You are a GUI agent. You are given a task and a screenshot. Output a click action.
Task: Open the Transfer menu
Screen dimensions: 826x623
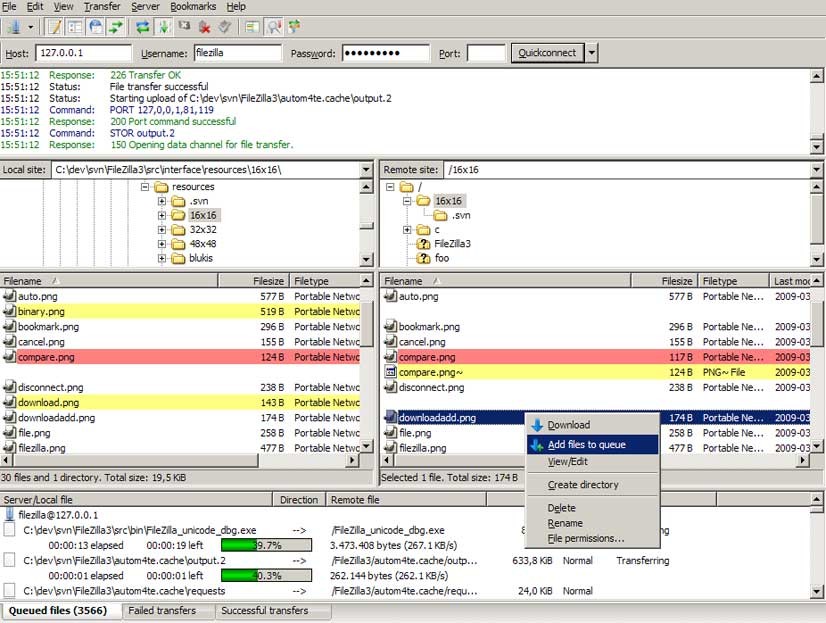(103, 6)
